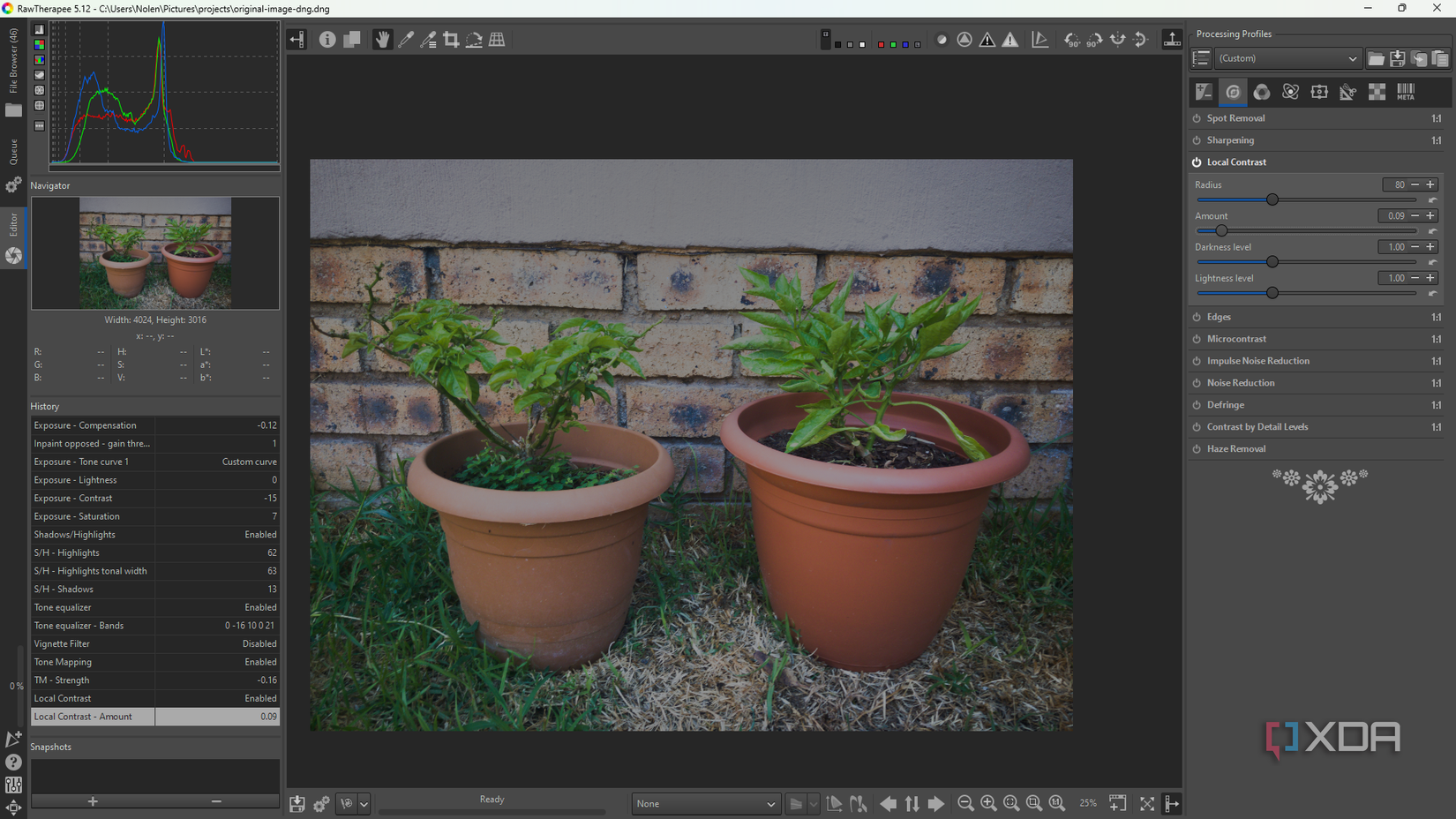
Task: Adjust the Darkness level slider handle
Action: (x=1272, y=261)
